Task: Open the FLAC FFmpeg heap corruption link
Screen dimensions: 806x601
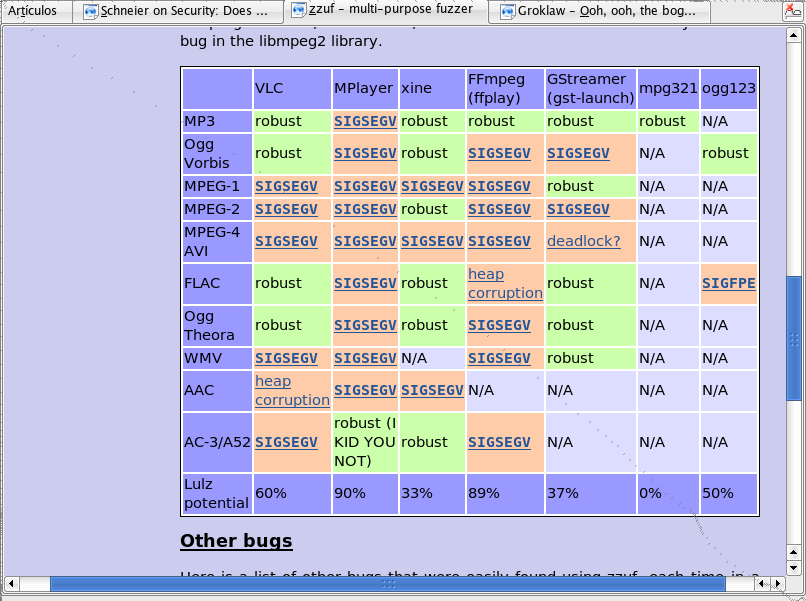Action: 505,283
